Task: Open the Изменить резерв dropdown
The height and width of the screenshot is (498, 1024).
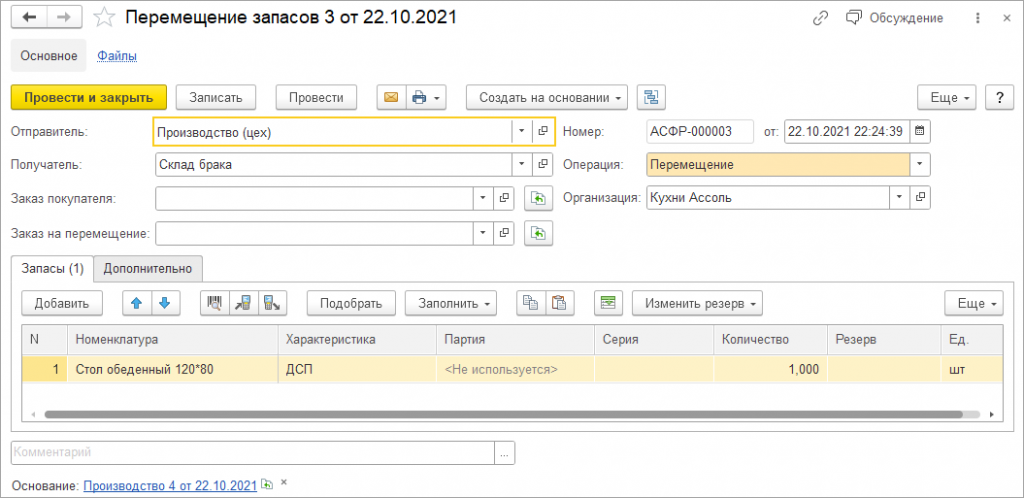Action: pyautogui.click(x=699, y=302)
